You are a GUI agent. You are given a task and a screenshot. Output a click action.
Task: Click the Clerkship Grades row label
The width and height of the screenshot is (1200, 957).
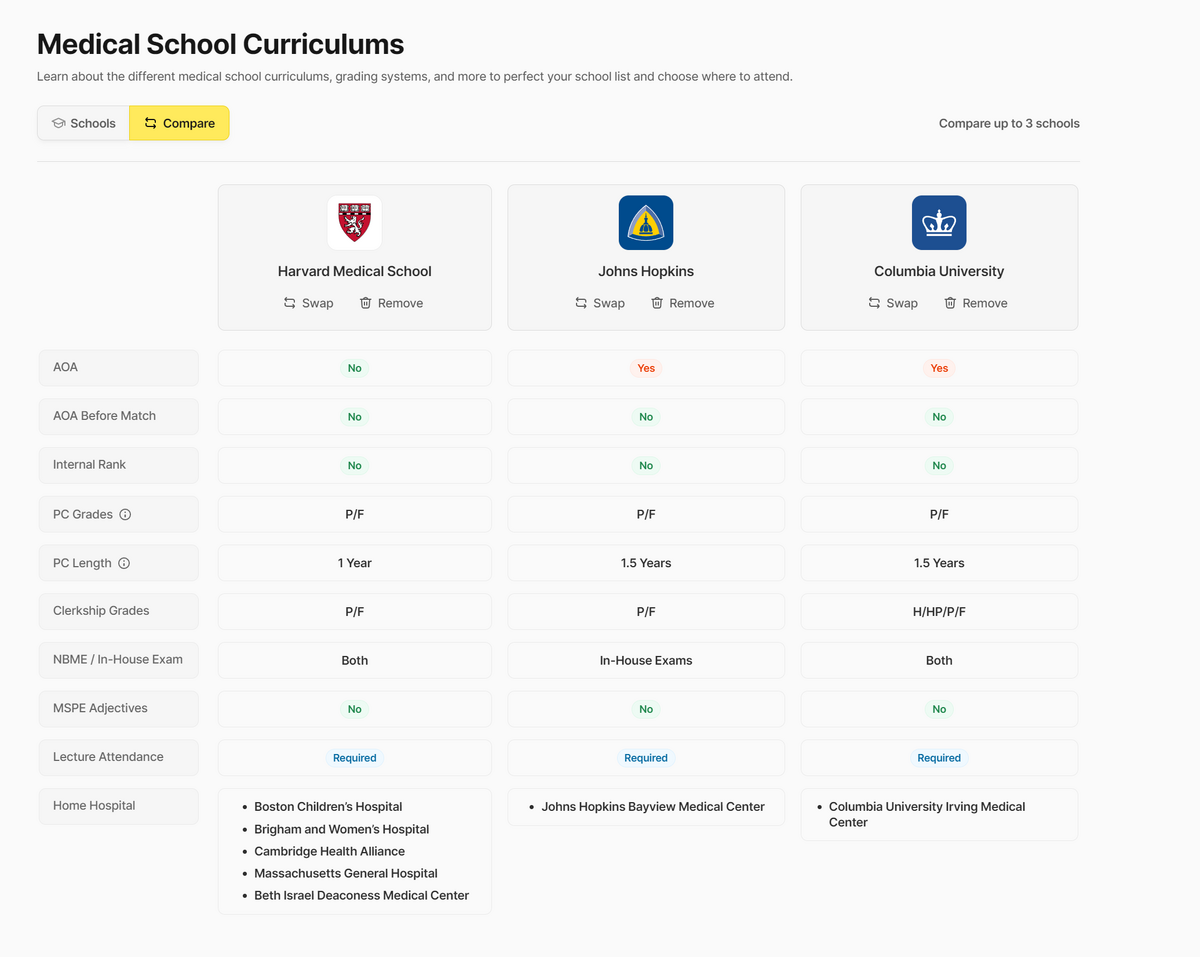pos(101,611)
